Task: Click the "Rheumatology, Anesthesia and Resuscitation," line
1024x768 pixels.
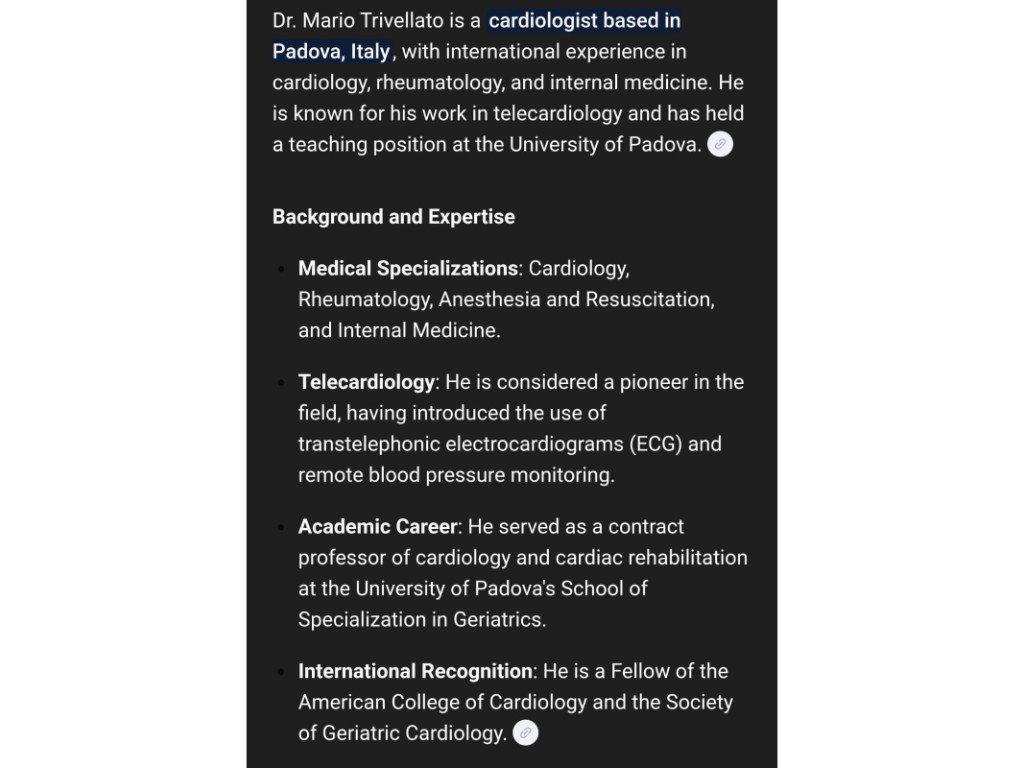Action: (x=506, y=300)
